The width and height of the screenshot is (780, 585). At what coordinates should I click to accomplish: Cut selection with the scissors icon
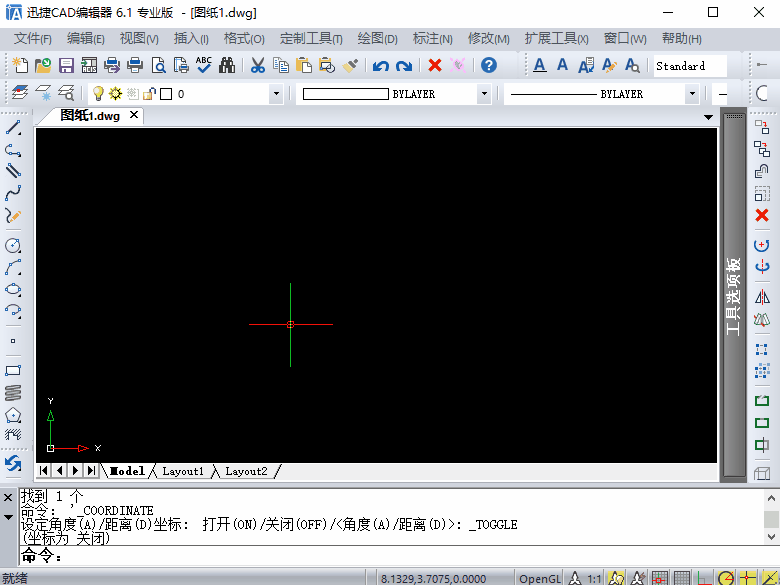pyautogui.click(x=258, y=65)
